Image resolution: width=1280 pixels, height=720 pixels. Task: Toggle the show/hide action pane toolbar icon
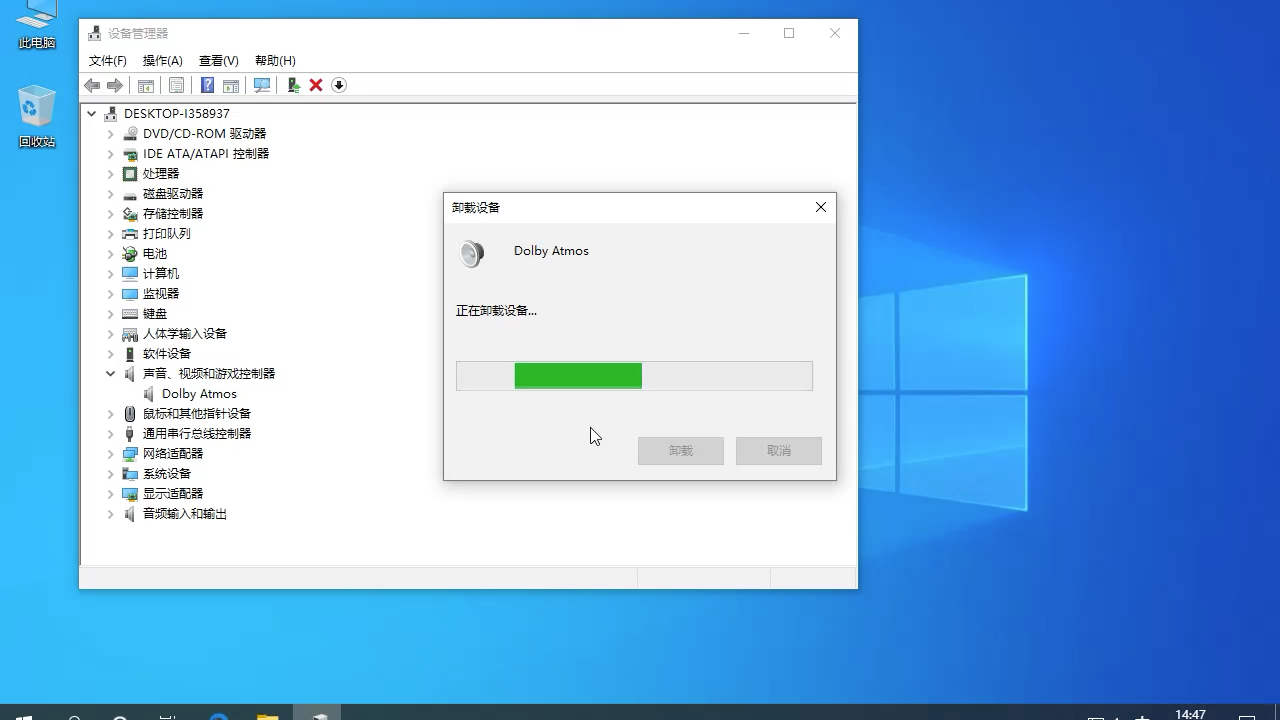pos(231,86)
